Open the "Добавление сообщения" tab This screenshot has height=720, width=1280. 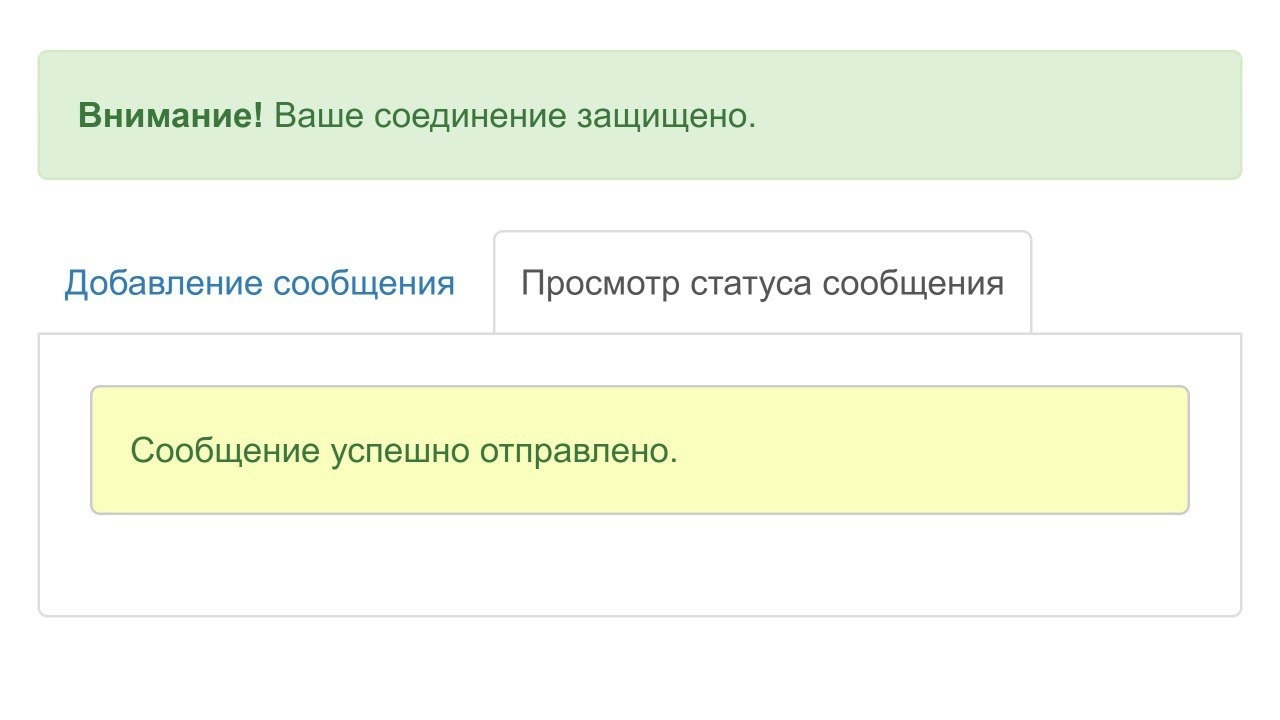tap(259, 283)
